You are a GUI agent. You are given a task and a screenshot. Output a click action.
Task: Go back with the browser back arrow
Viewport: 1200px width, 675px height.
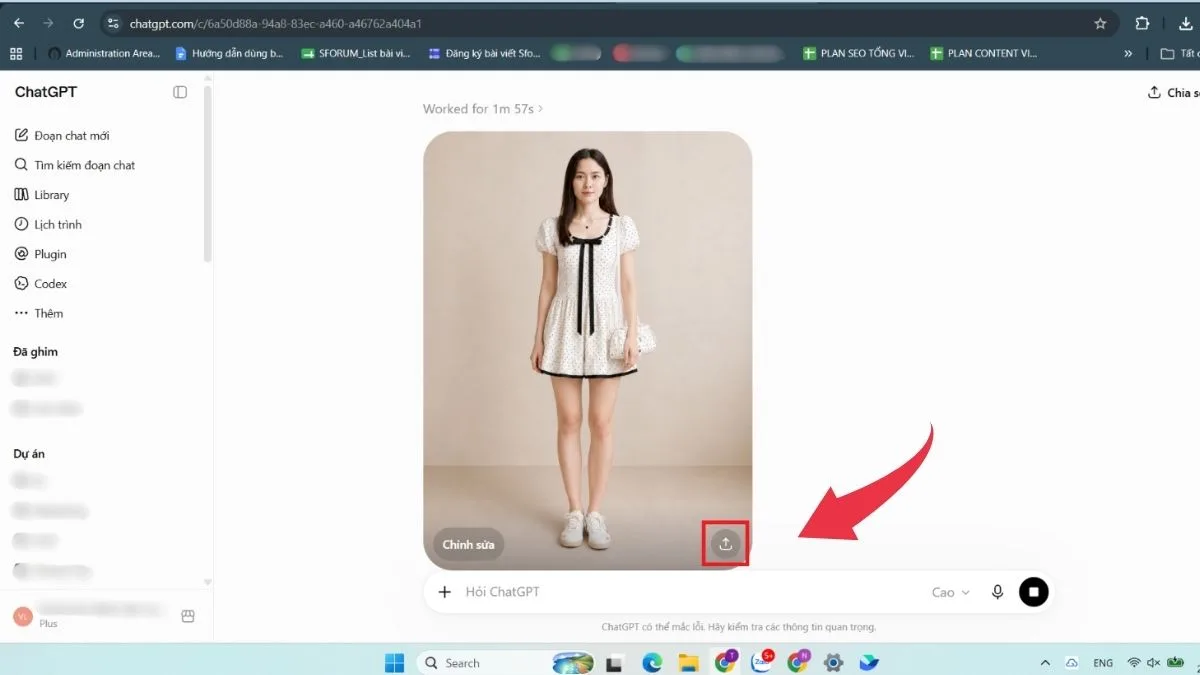click(19, 23)
